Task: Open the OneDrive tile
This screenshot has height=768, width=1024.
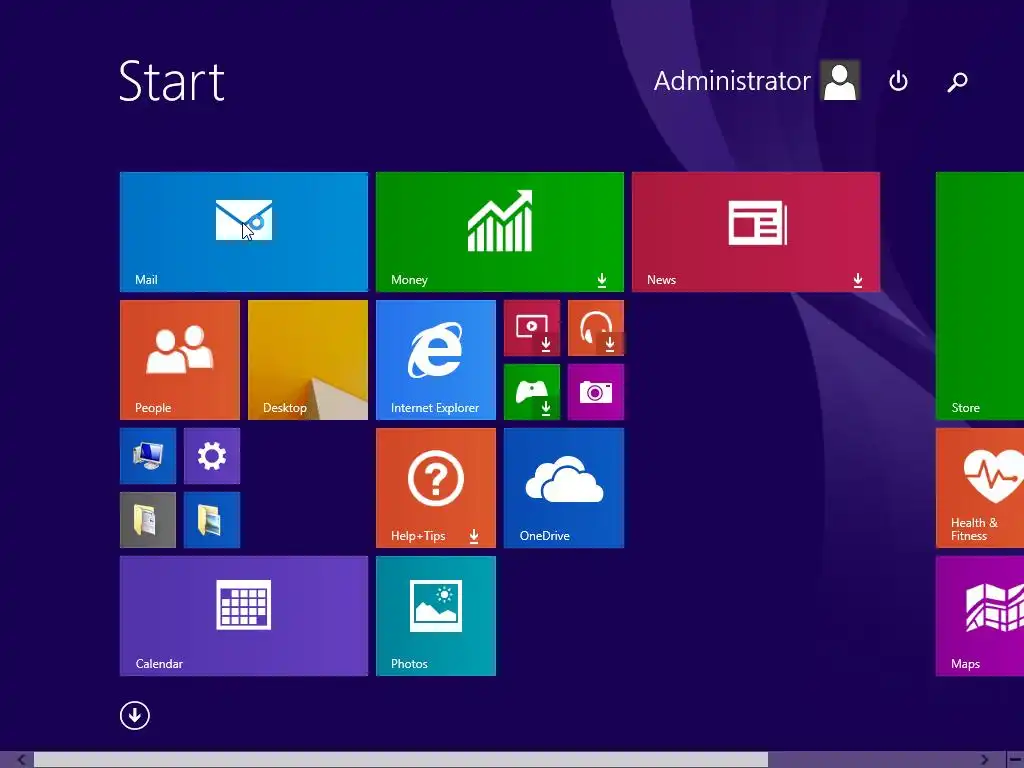Action: coord(564,488)
